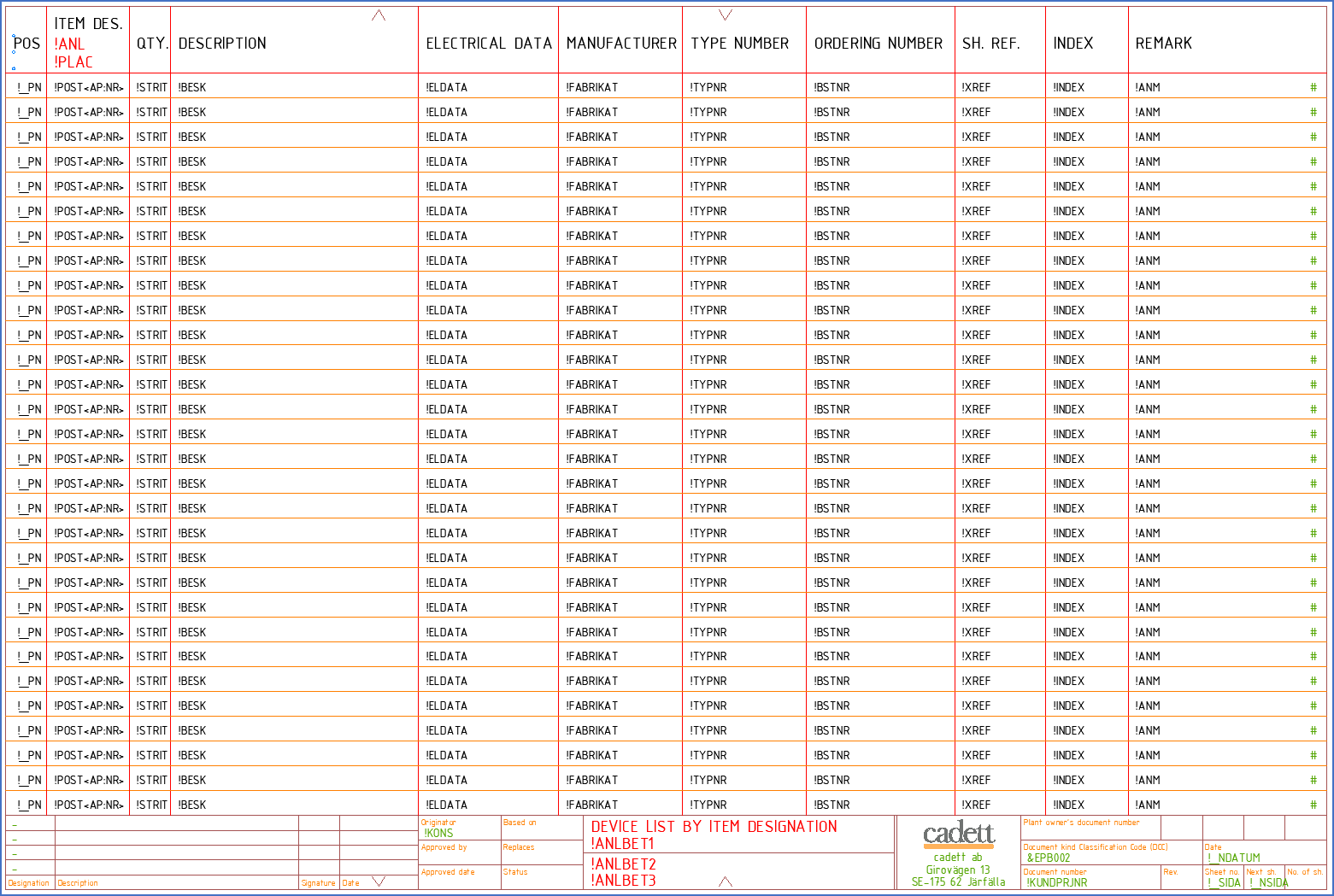
Task: Click the No. of sh. label
Action: pyautogui.click(x=1306, y=872)
